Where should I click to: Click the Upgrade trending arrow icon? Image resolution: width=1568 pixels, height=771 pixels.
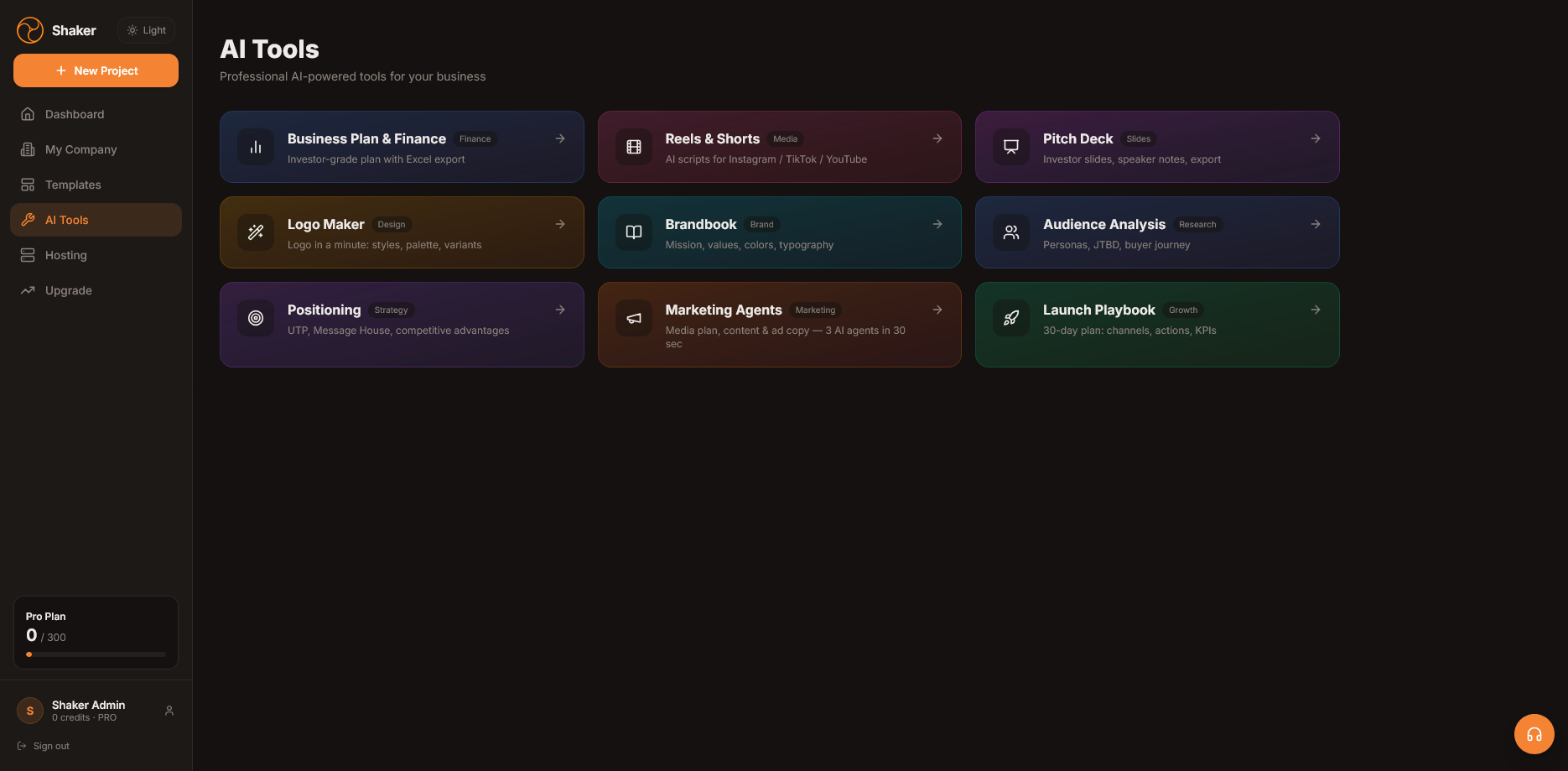[28, 290]
